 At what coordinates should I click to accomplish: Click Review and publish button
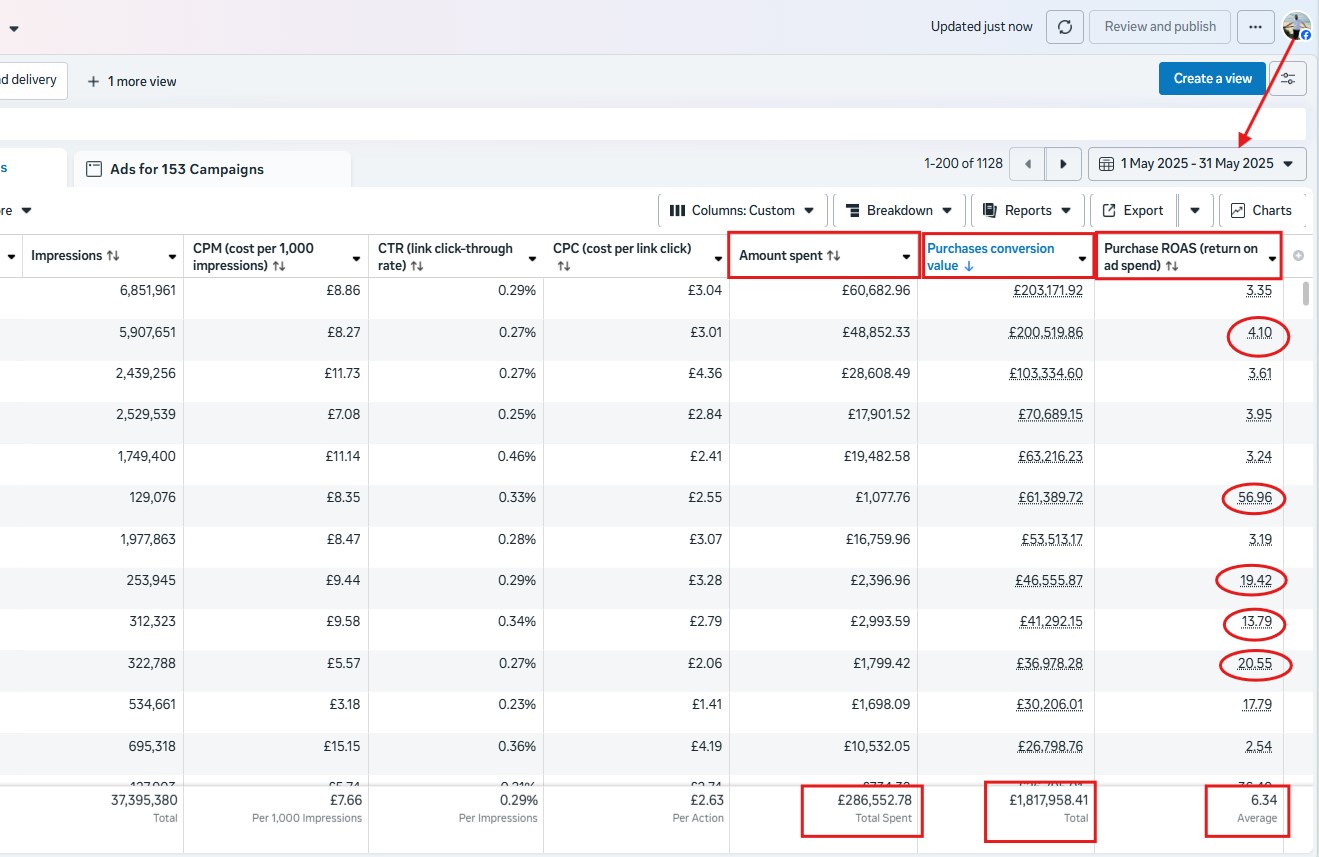pyautogui.click(x=1160, y=27)
